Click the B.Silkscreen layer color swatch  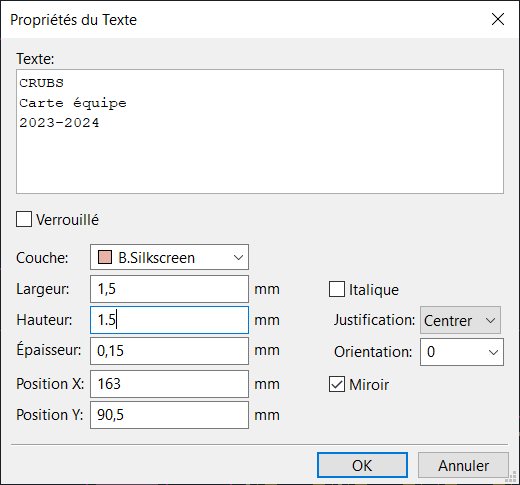coord(105,257)
